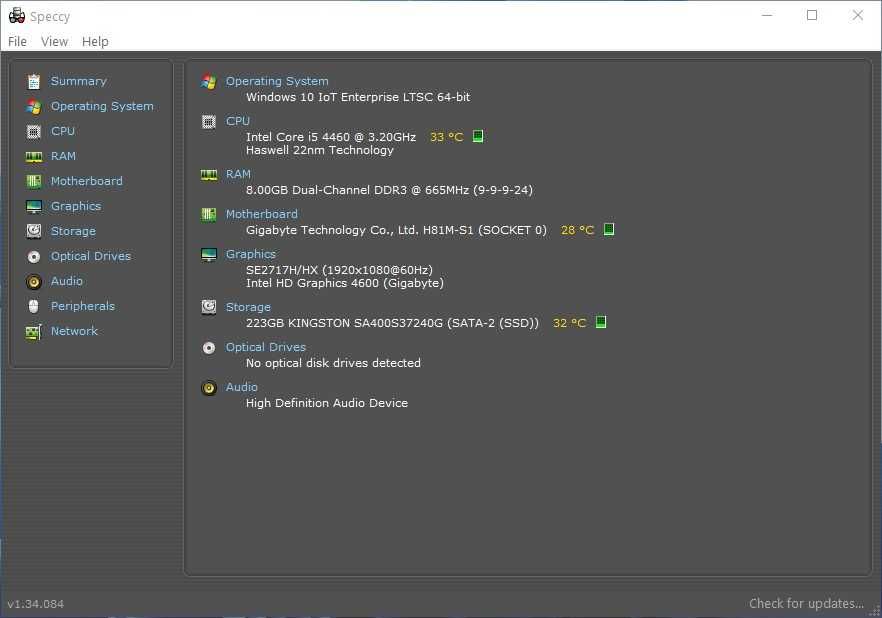The image size is (882, 618).
Task: Click the Optical Drives disc icon in sidebar
Action: [34, 256]
